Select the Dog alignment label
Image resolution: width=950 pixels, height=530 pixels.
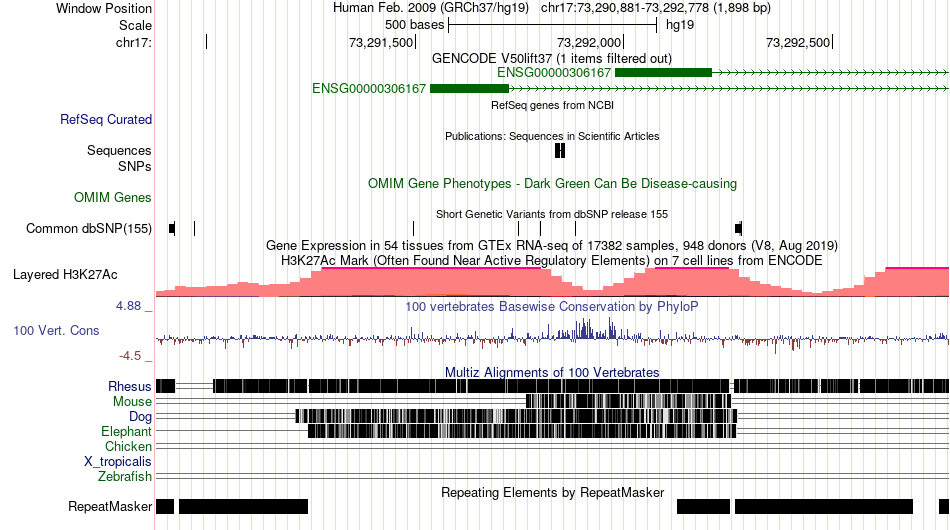coord(140,416)
